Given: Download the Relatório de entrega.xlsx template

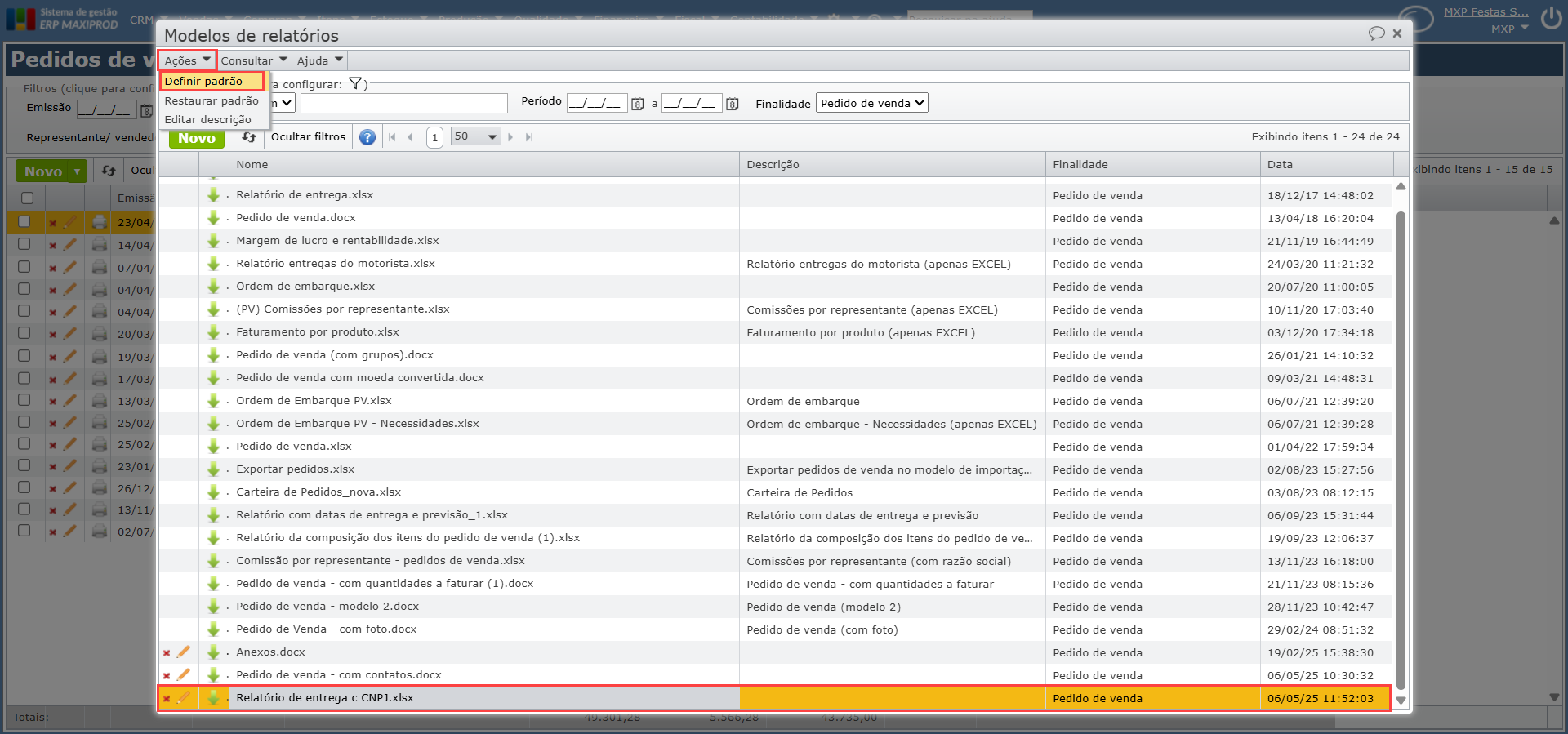Looking at the screenshot, I should [x=214, y=195].
